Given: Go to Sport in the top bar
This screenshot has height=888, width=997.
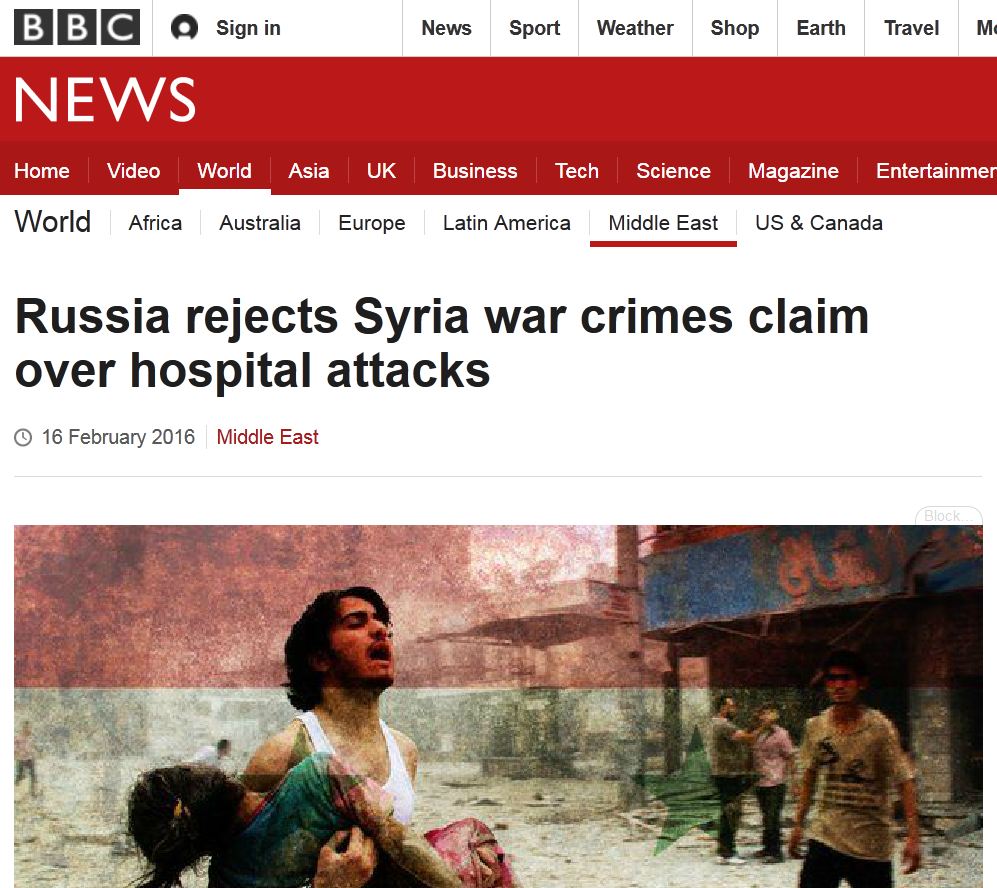Looking at the screenshot, I should [534, 28].
